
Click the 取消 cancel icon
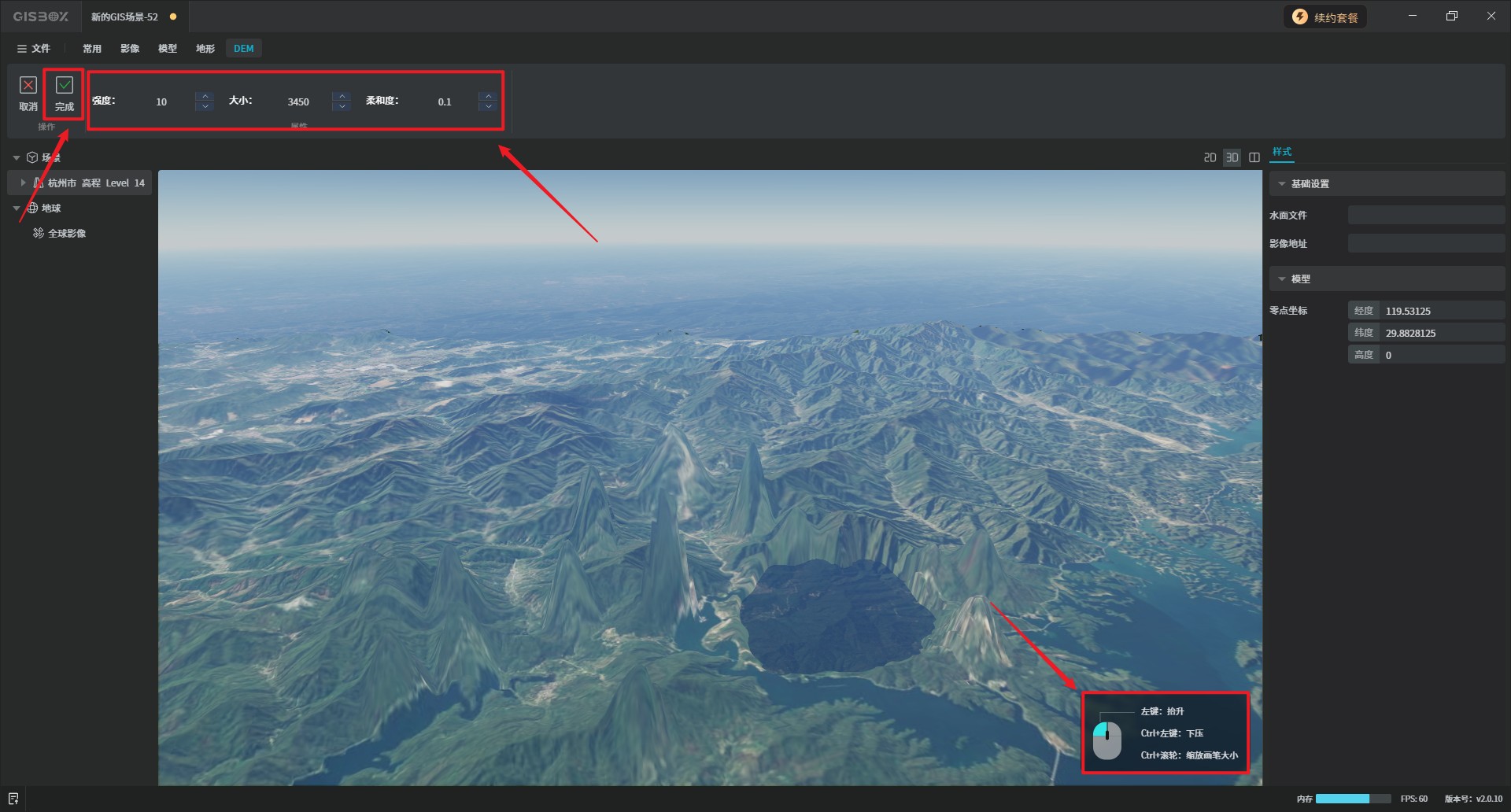pos(28,85)
